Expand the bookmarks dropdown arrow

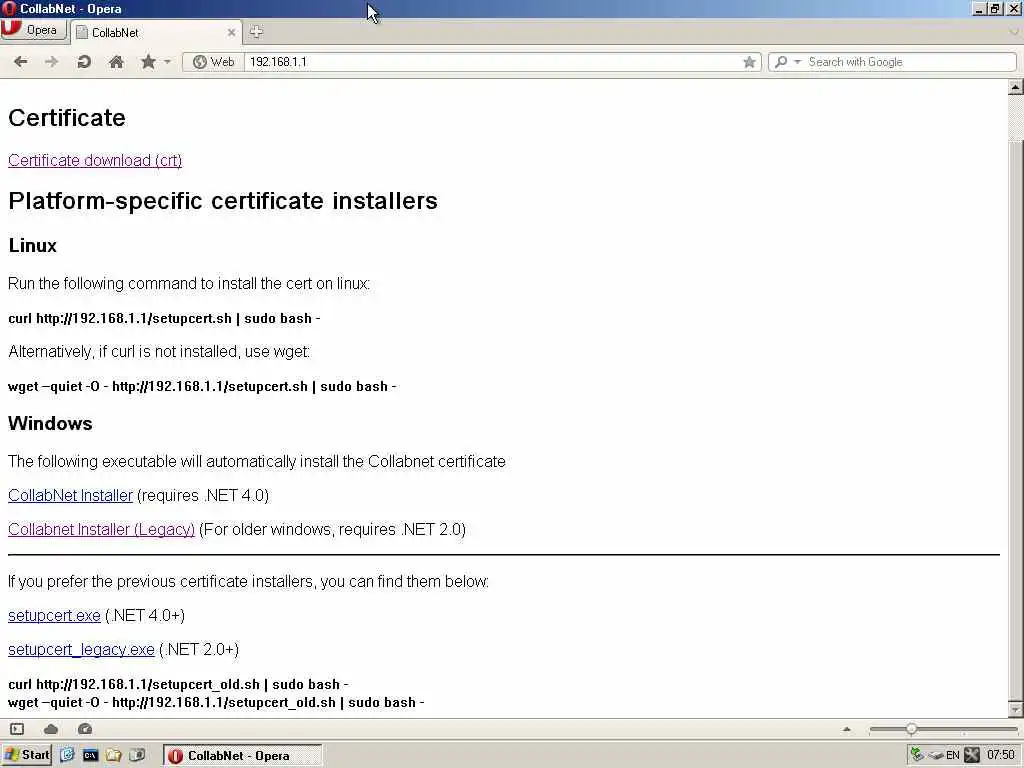[x=167, y=62]
